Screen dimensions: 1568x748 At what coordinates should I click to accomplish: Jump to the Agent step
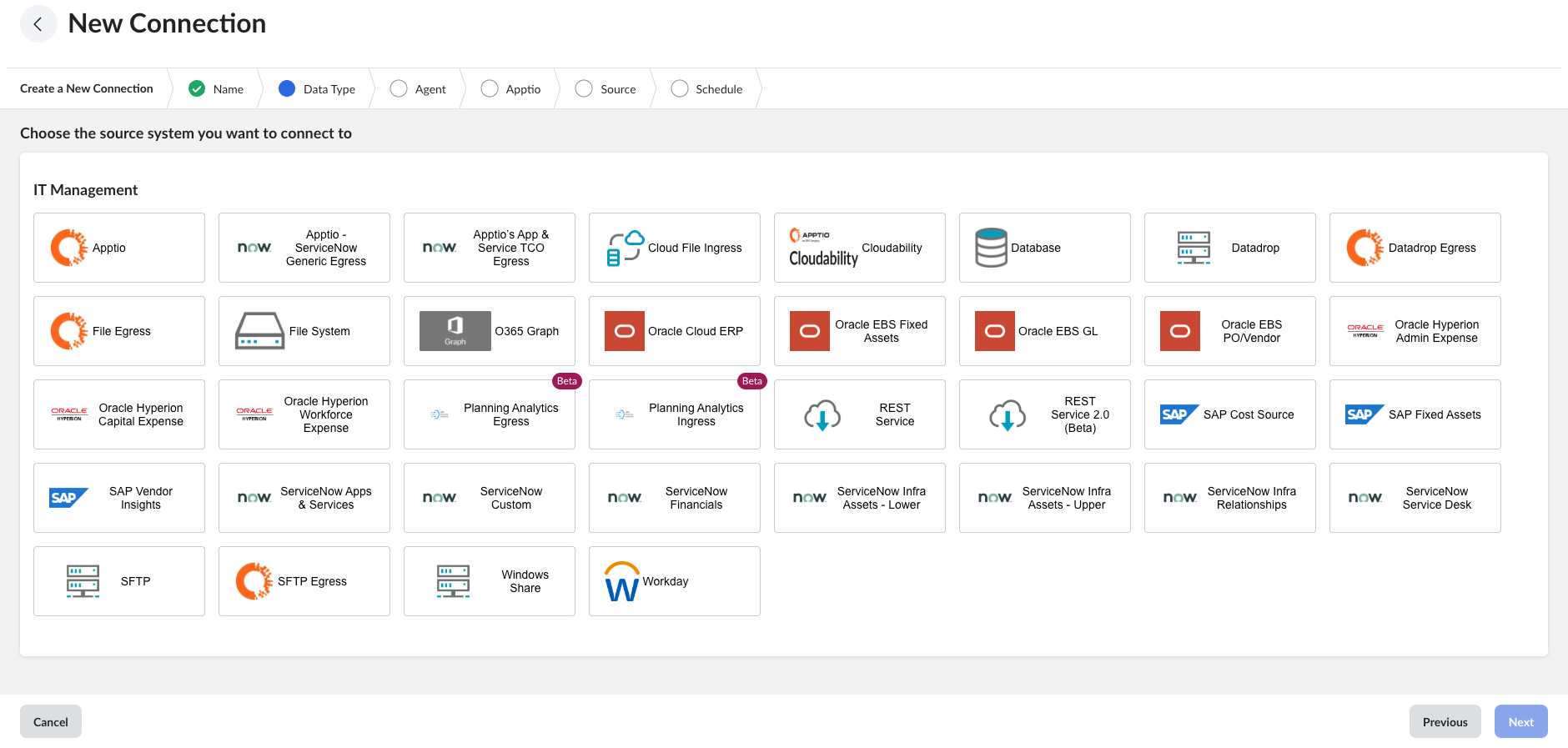(418, 88)
